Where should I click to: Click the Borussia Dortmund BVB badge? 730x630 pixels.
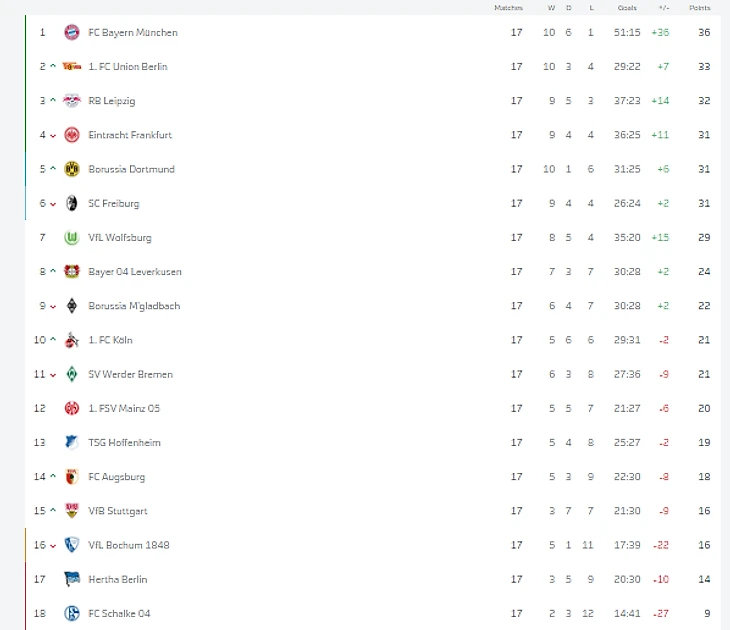(72, 169)
